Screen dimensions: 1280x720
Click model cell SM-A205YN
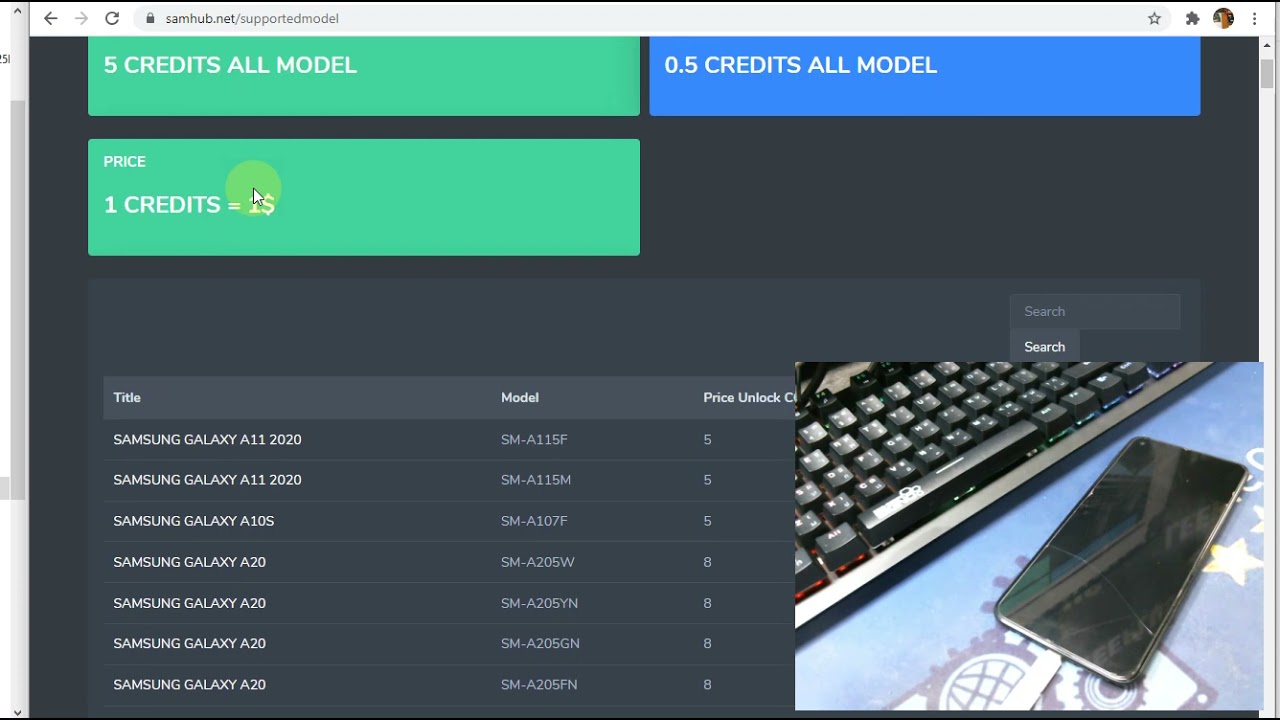539,603
